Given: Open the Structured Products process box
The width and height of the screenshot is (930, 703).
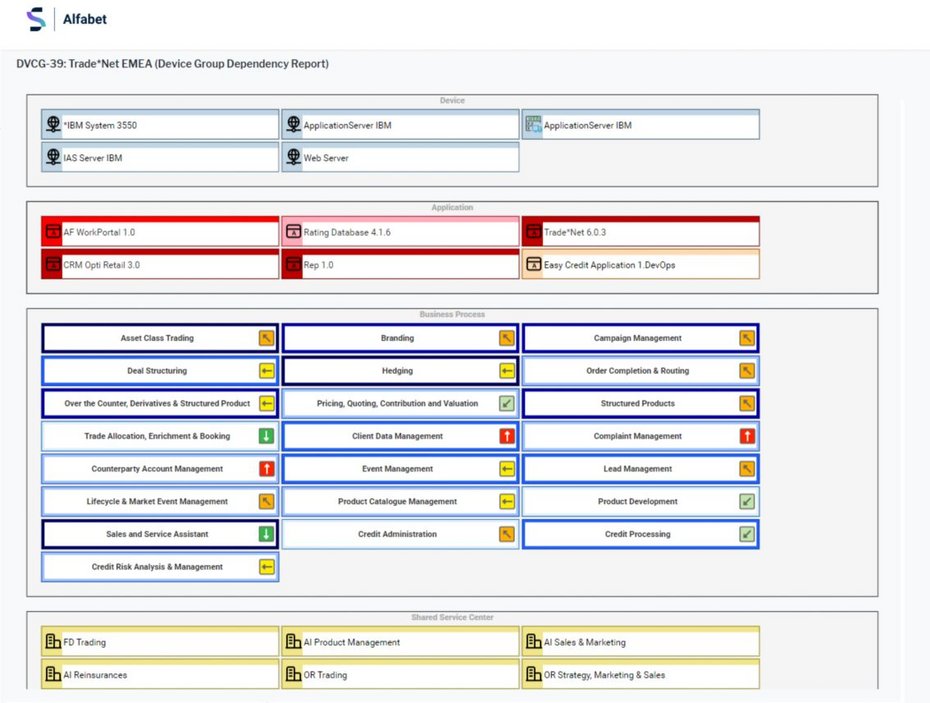Looking at the screenshot, I should [x=641, y=403].
